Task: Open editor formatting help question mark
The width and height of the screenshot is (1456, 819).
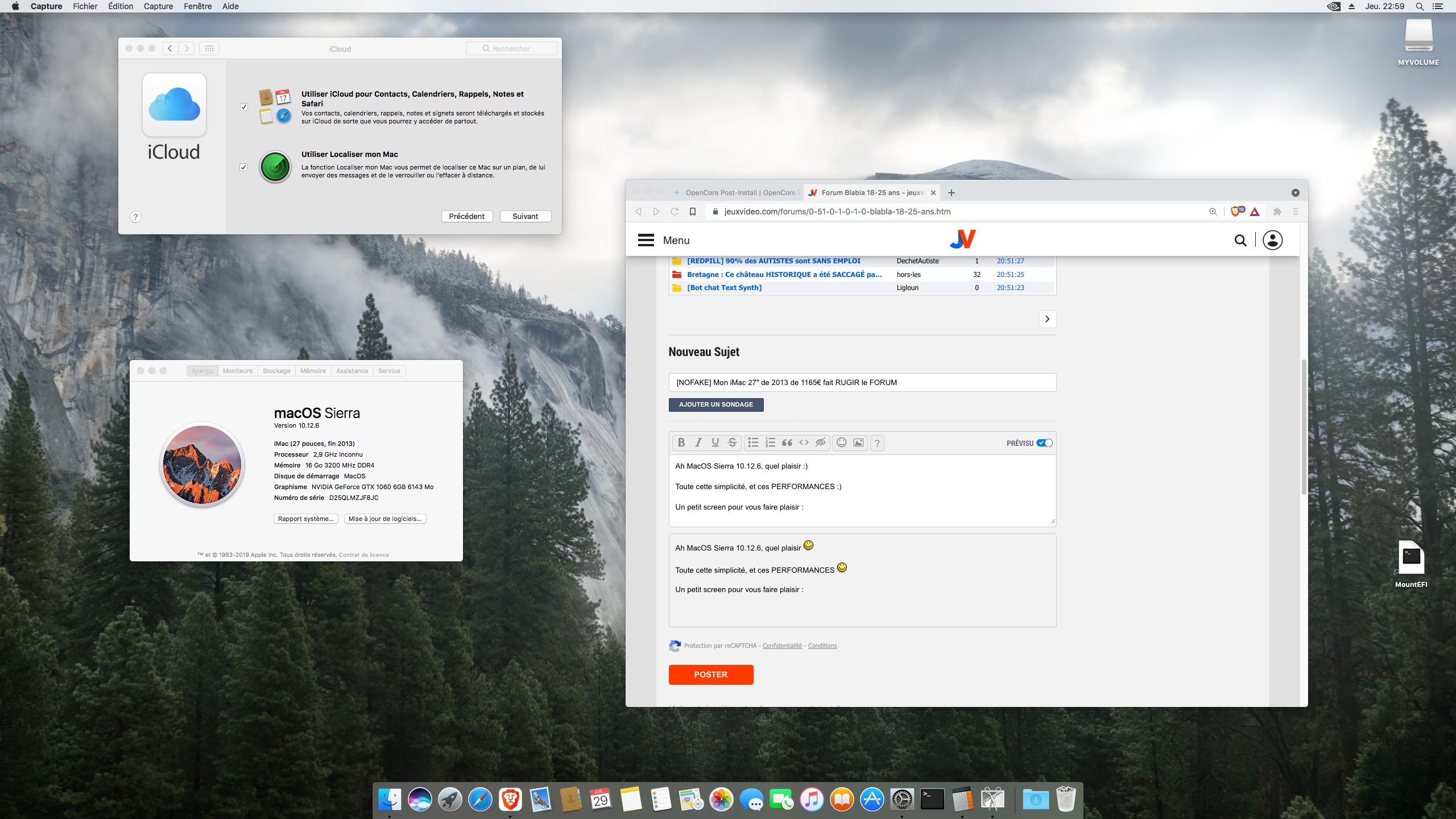Action: click(878, 442)
